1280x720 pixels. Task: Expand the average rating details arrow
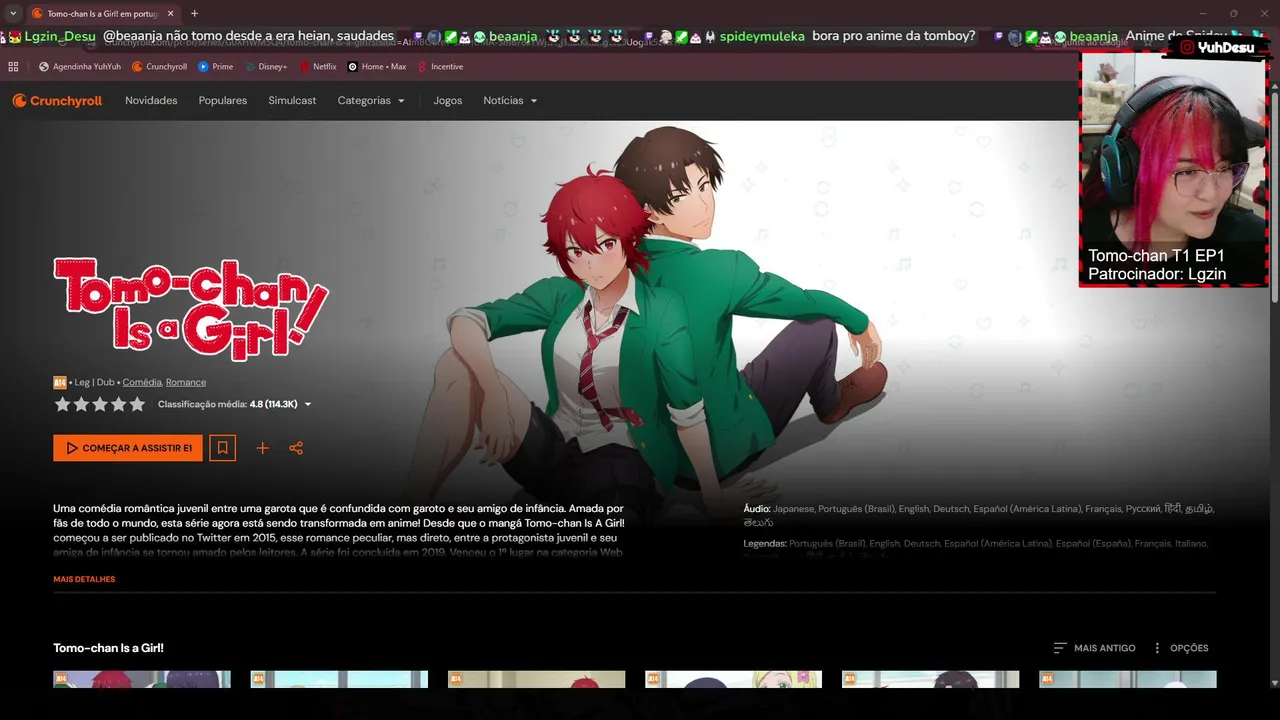[x=308, y=405]
